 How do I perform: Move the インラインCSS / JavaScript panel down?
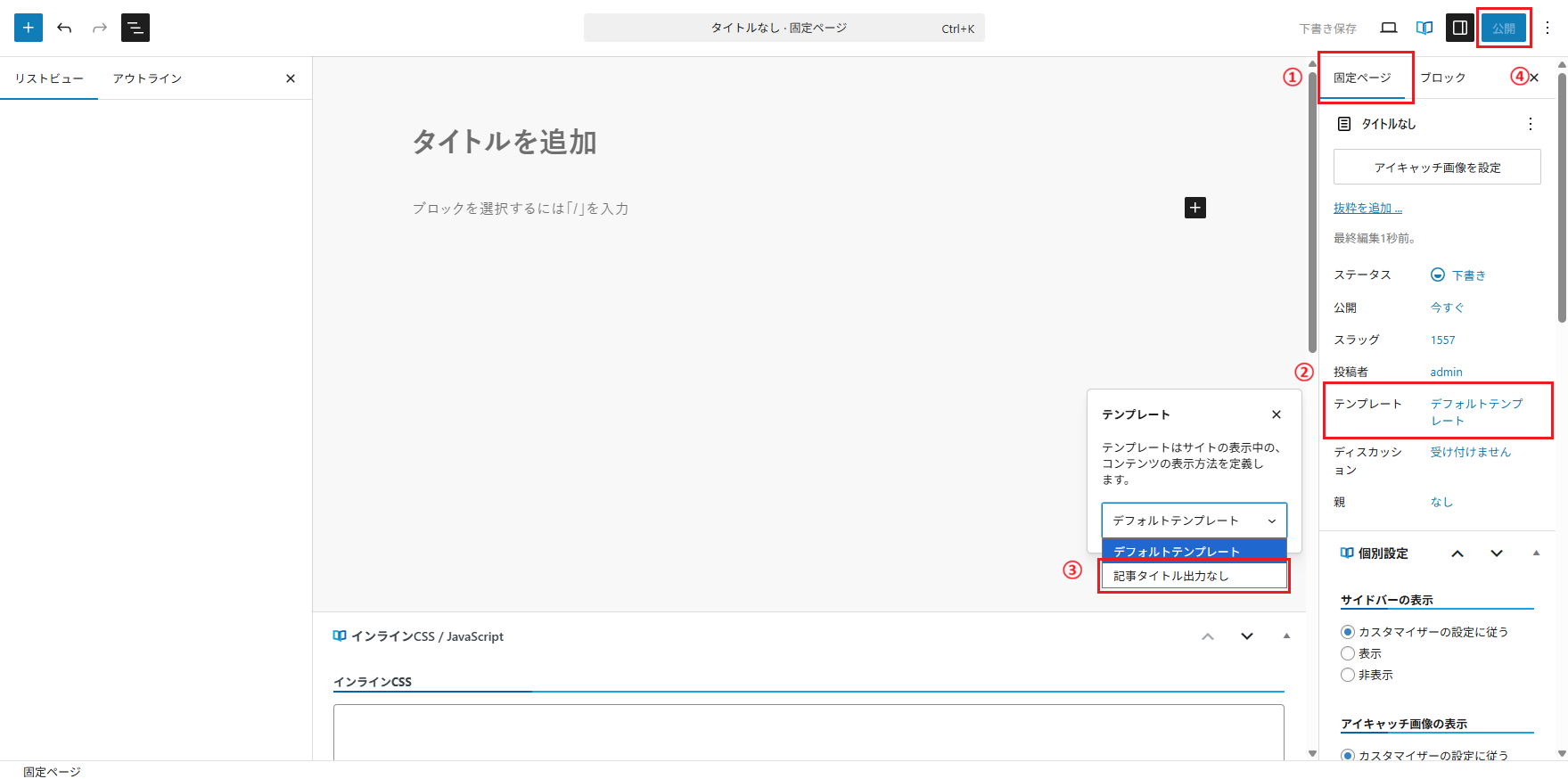tap(1247, 636)
